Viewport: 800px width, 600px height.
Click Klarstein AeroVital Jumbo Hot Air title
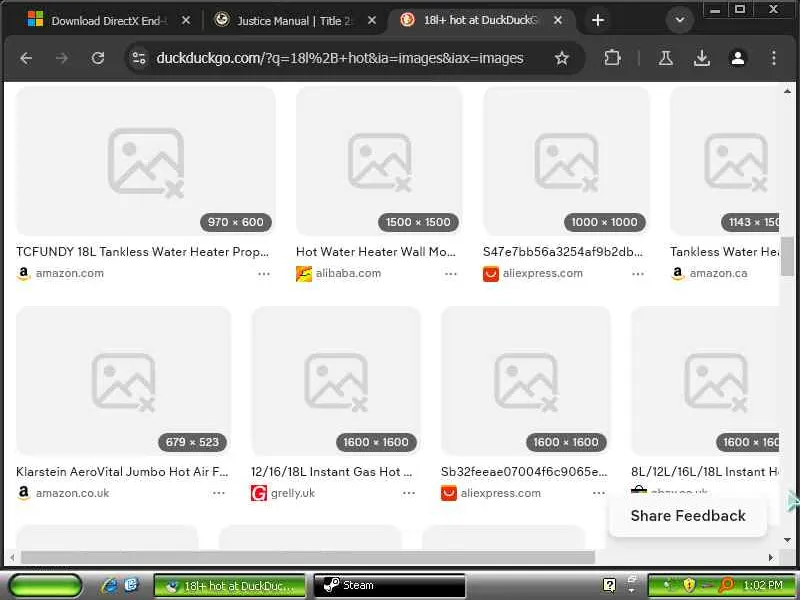click(x=122, y=472)
